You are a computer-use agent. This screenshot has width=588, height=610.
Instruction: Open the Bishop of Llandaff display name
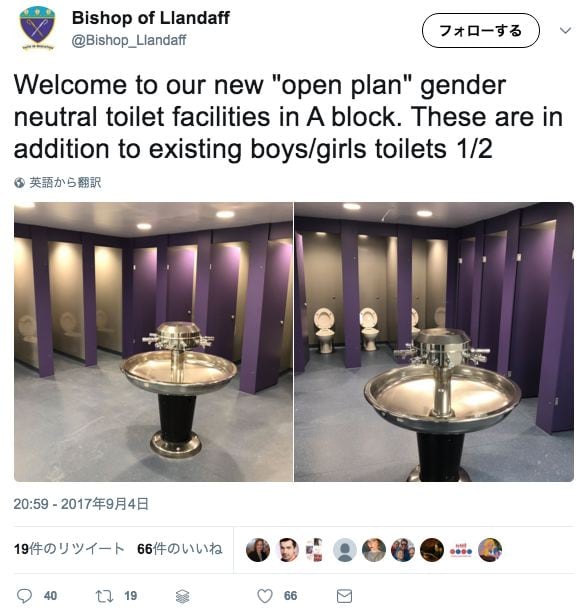[151, 18]
